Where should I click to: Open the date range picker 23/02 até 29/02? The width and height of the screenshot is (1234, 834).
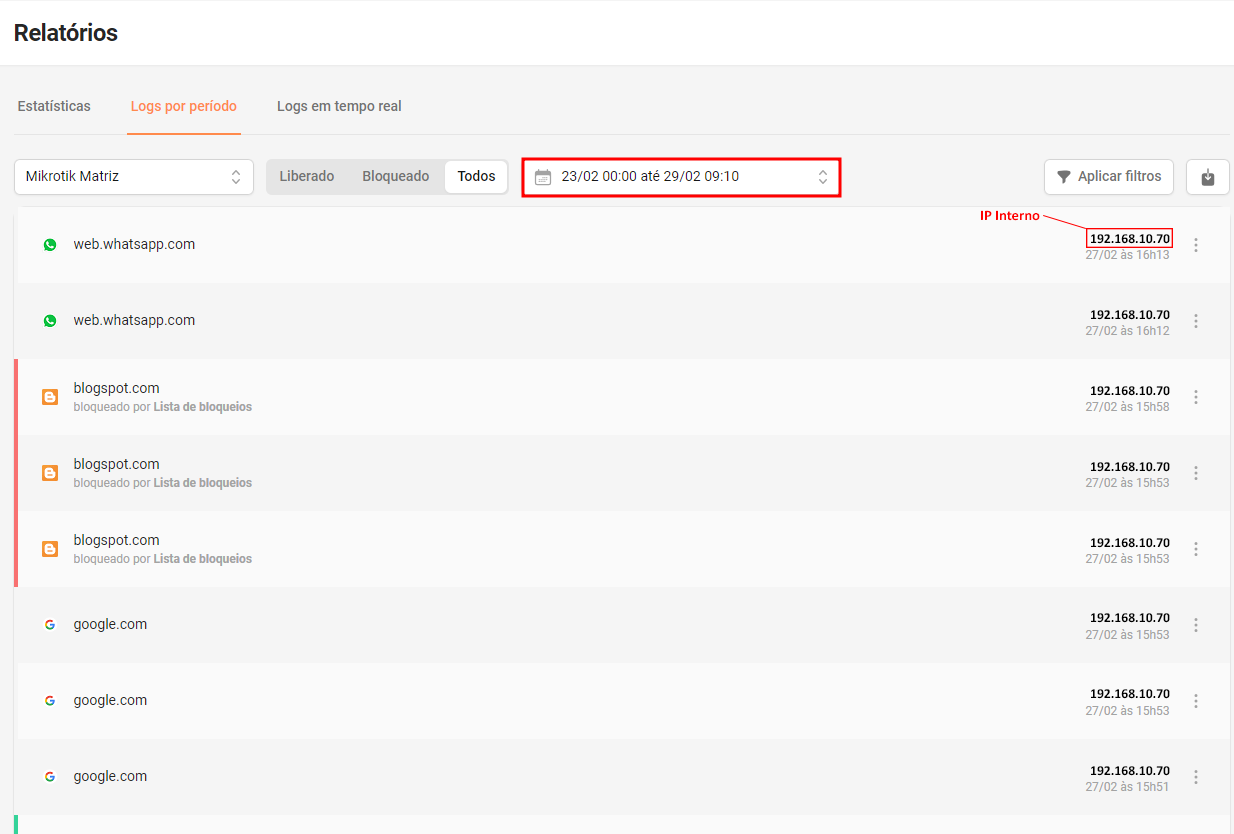click(x=681, y=177)
